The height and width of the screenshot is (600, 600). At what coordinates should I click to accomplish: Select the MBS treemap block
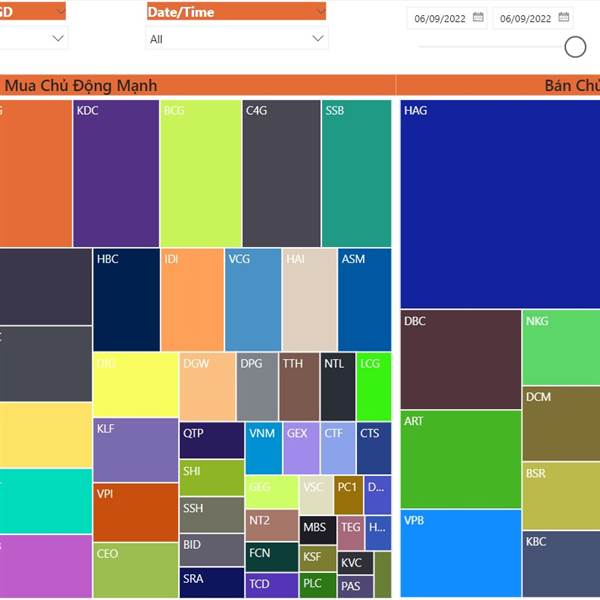pyautogui.click(x=318, y=530)
